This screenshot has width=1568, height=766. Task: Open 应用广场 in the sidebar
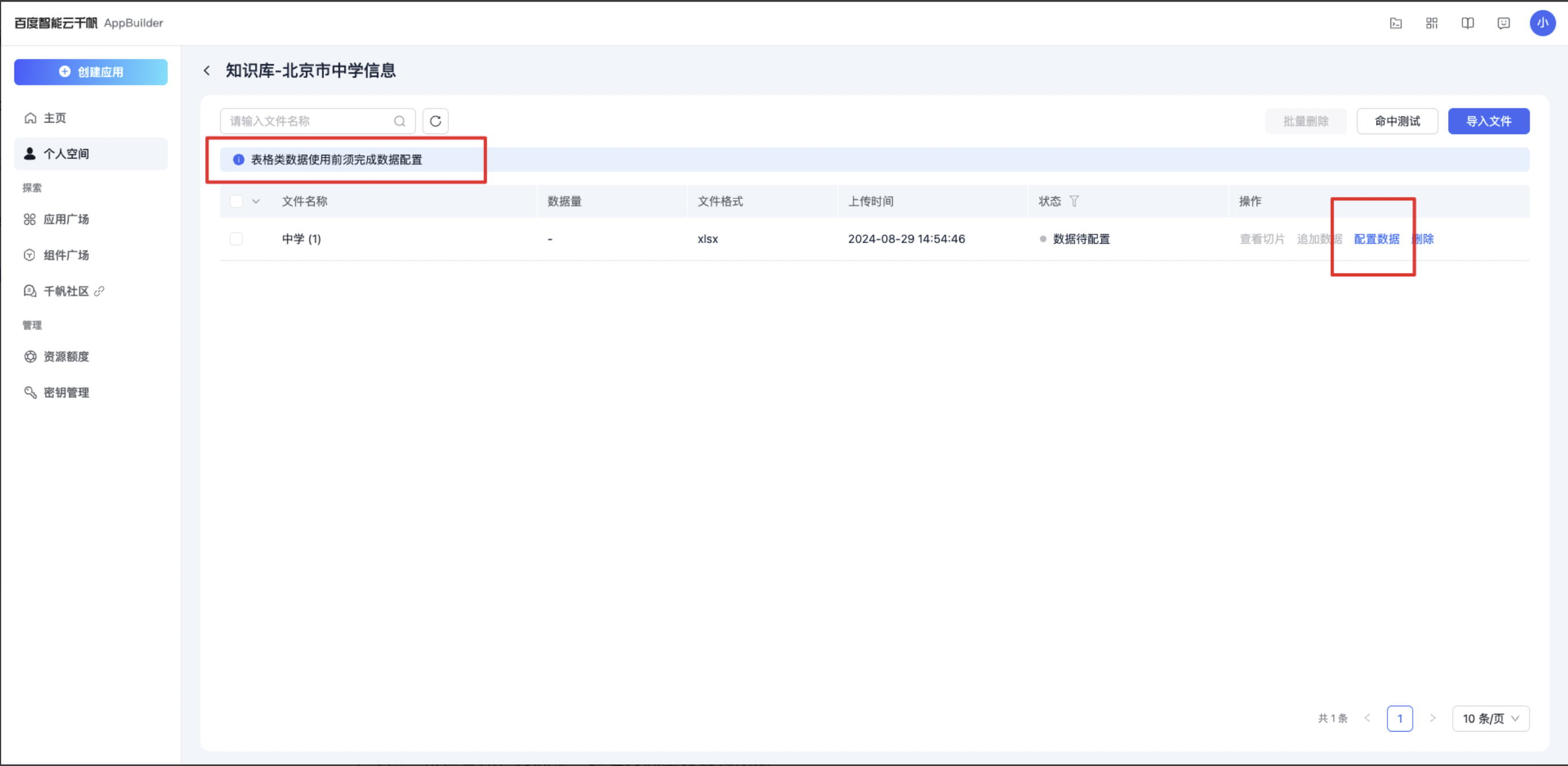point(91,219)
